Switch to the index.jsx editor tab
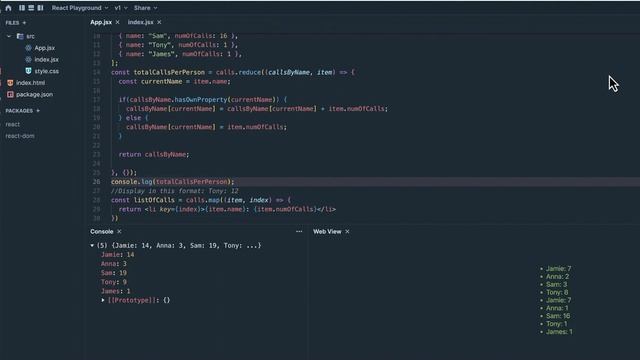The height and width of the screenshot is (360, 640). coord(140,22)
